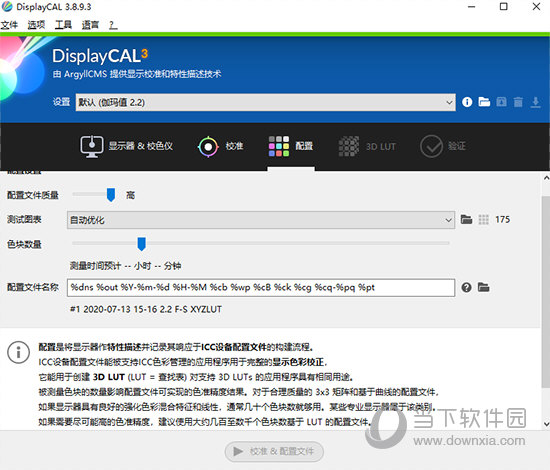Adjust the 色块数量 slider handle
Screen dimensions: 550x470
(x=142, y=244)
